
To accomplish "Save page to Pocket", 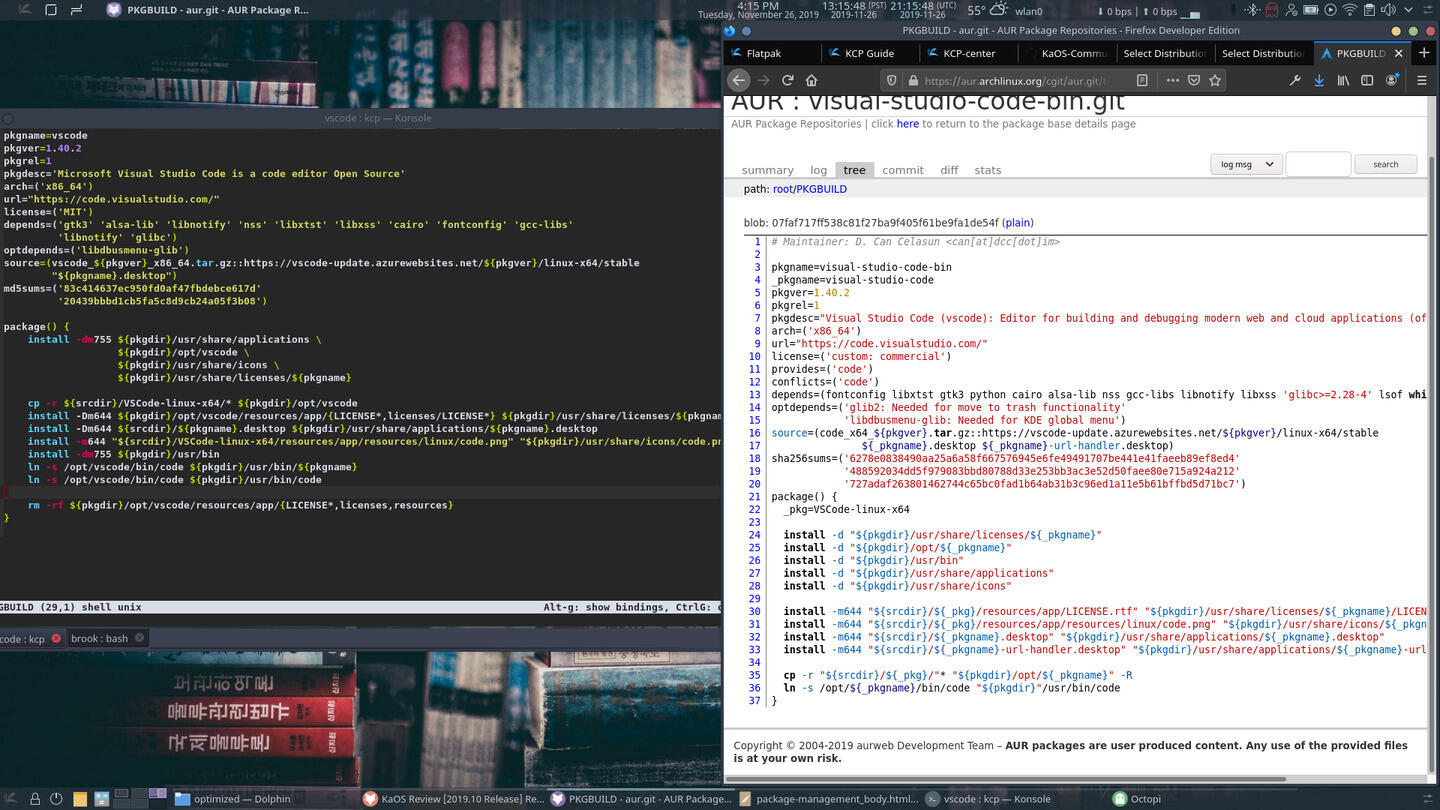I will 1194,80.
